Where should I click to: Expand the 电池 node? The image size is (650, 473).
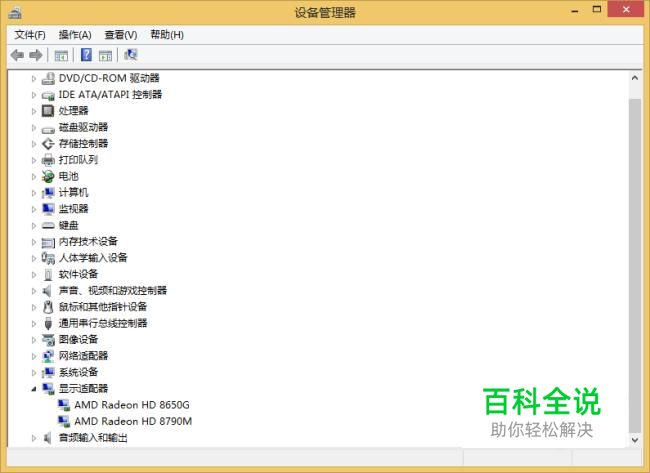point(34,177)
